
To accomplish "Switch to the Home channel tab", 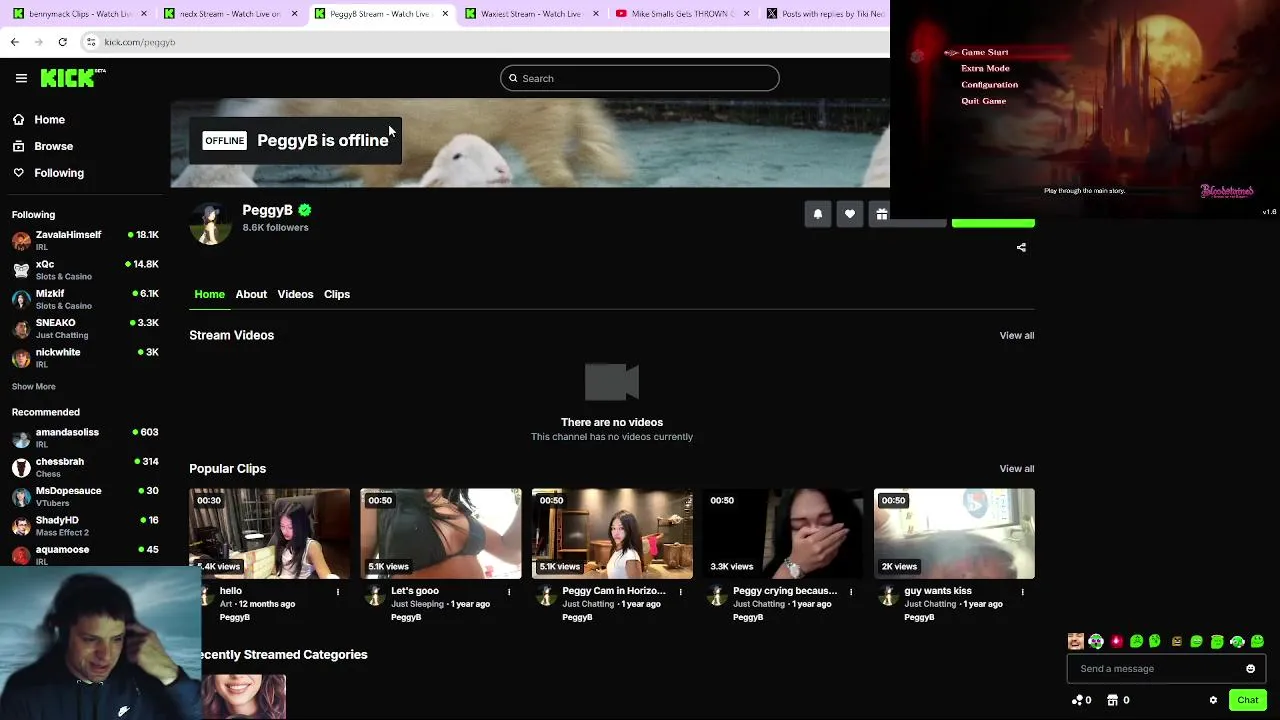I will click(x=209, y=294).
